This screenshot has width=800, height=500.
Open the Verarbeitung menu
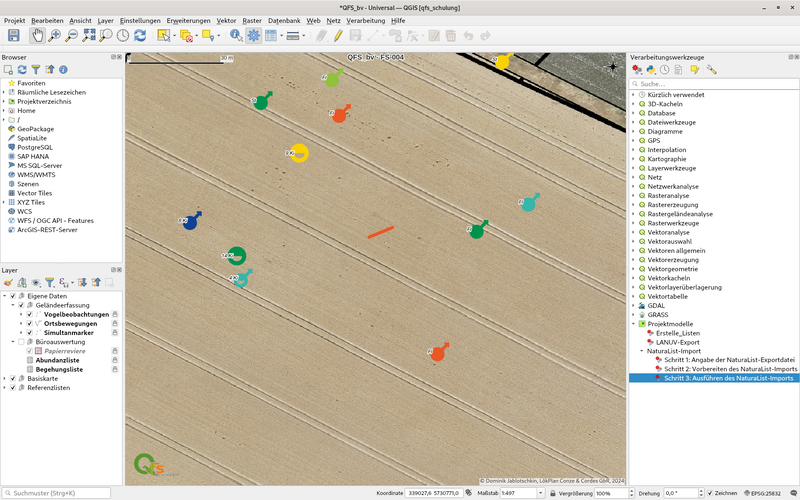tap(365, 20)
